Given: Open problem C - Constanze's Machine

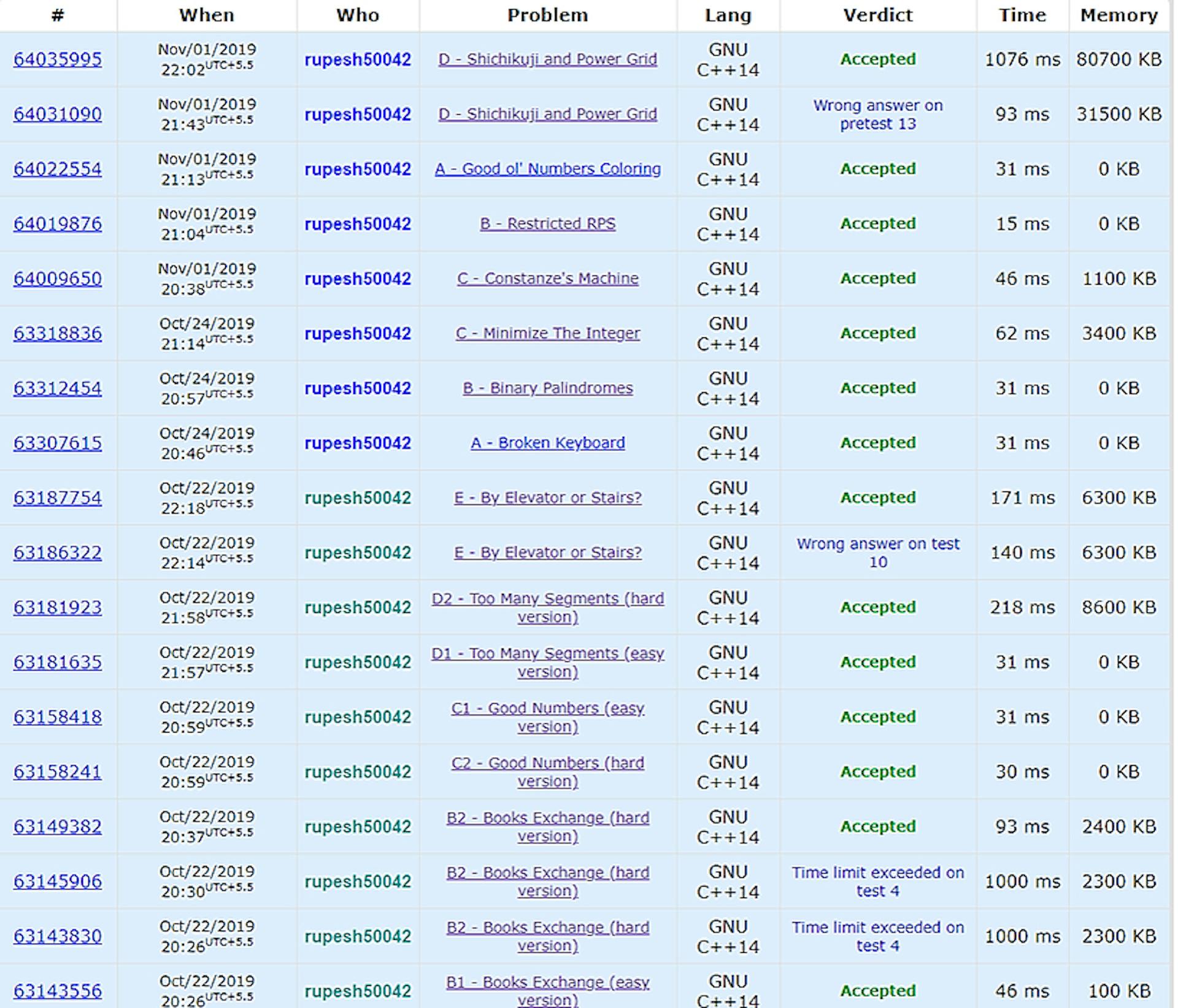Looking at the screenshot, I should coord(548,278).
